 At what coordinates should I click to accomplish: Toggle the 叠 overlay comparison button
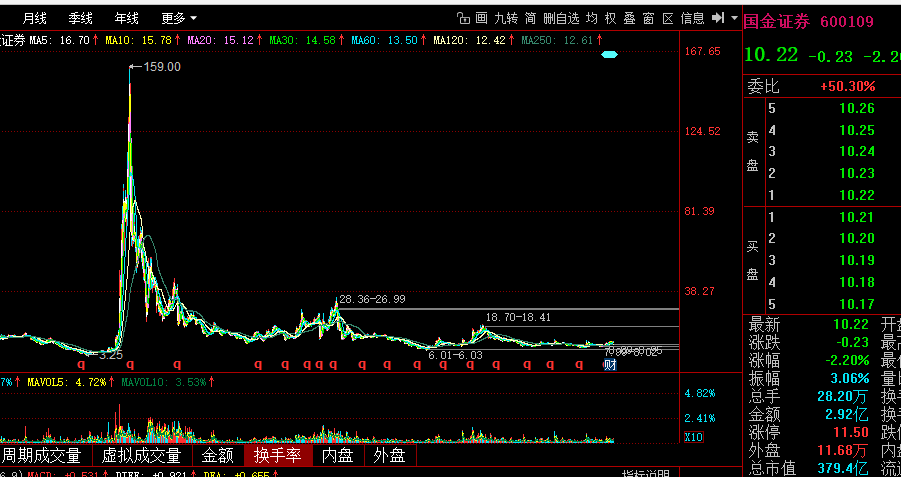[630, 18]
